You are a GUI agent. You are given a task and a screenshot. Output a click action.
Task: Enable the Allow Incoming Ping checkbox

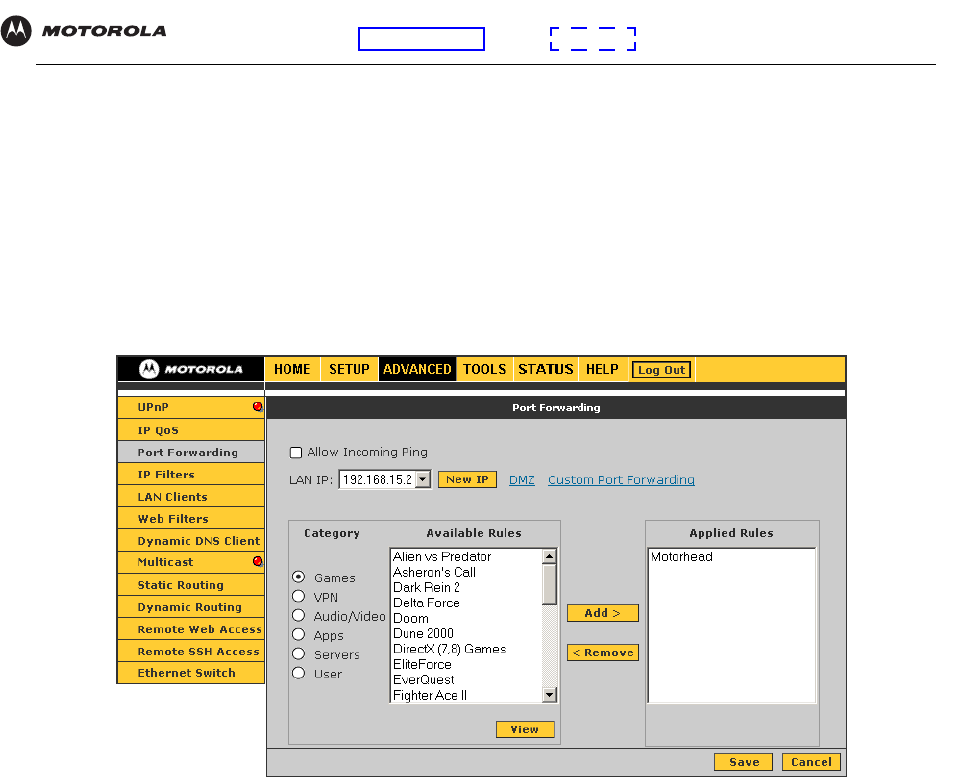pos(296,452)
